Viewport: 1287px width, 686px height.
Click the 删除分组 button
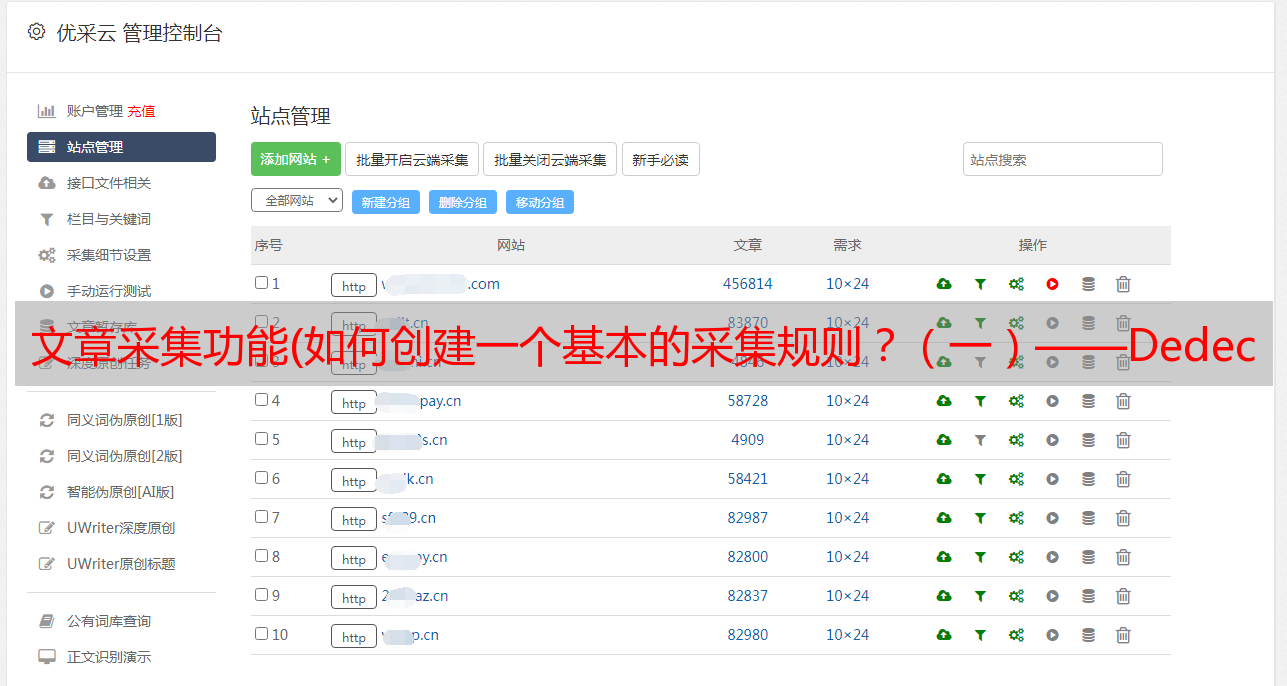point(463,202)
